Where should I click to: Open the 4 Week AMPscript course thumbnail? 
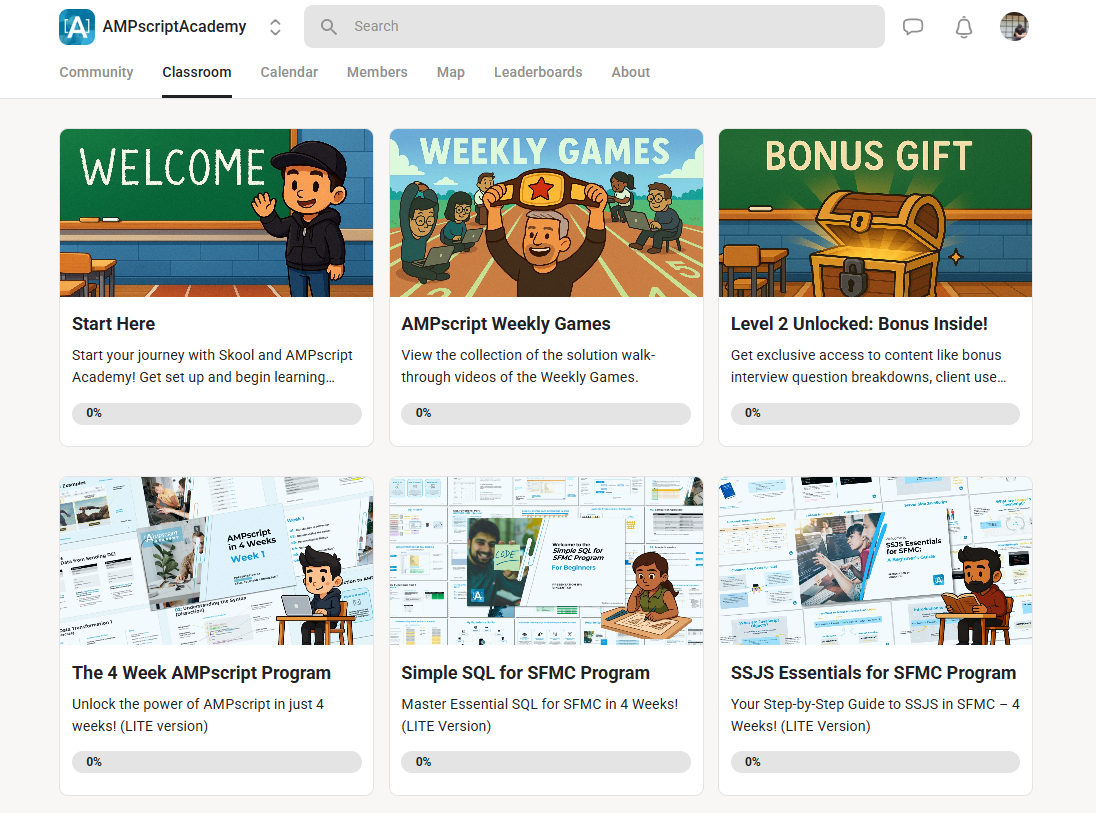click(x=217, y=561)
